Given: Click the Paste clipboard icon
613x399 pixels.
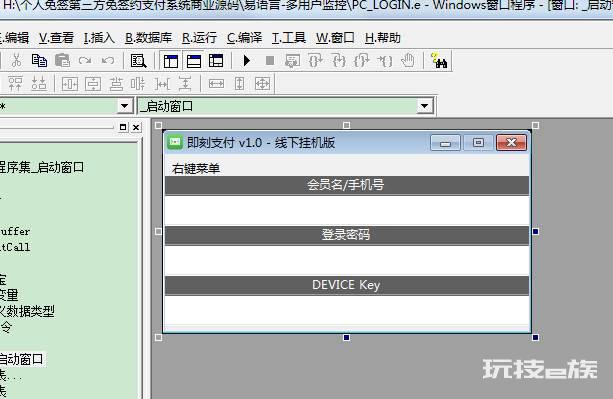Looking at the screenshot, I should tap(62, 61).
